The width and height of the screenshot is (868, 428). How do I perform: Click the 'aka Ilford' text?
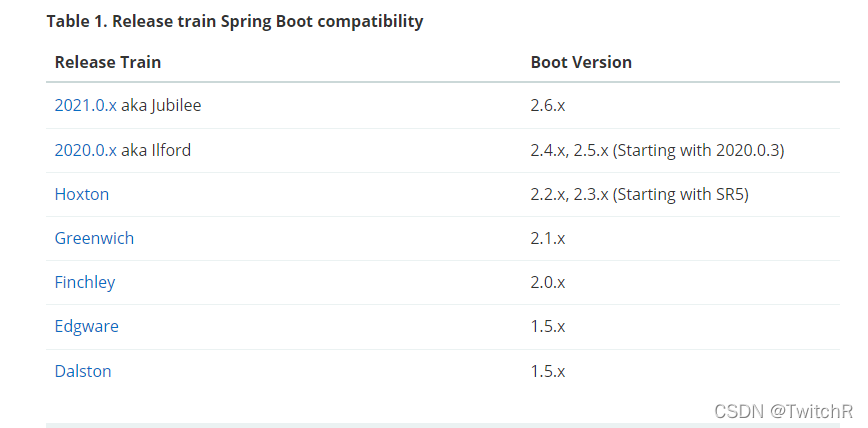coord(156,149)
